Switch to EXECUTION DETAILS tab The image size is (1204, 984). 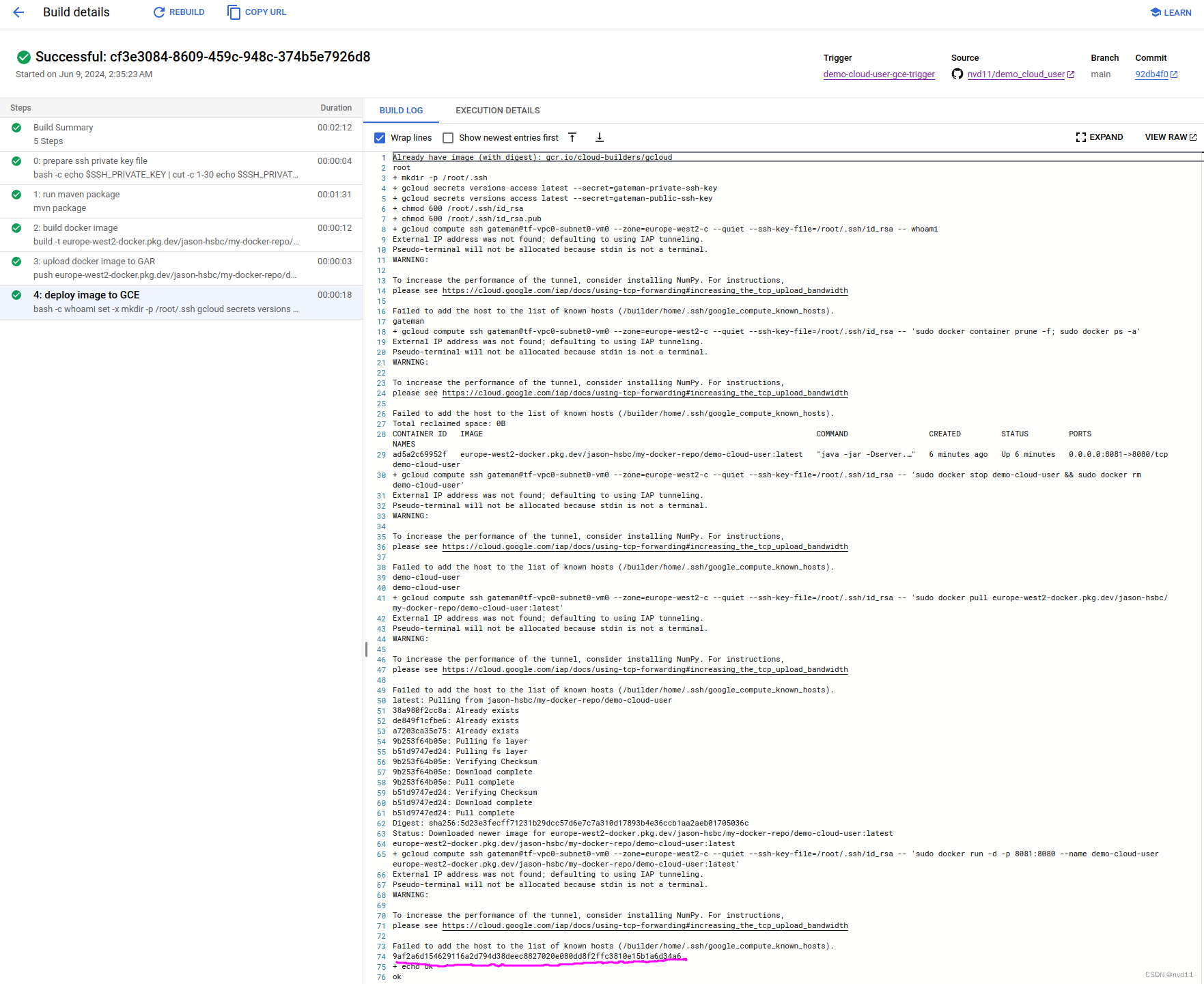click(x=497, y=111)
